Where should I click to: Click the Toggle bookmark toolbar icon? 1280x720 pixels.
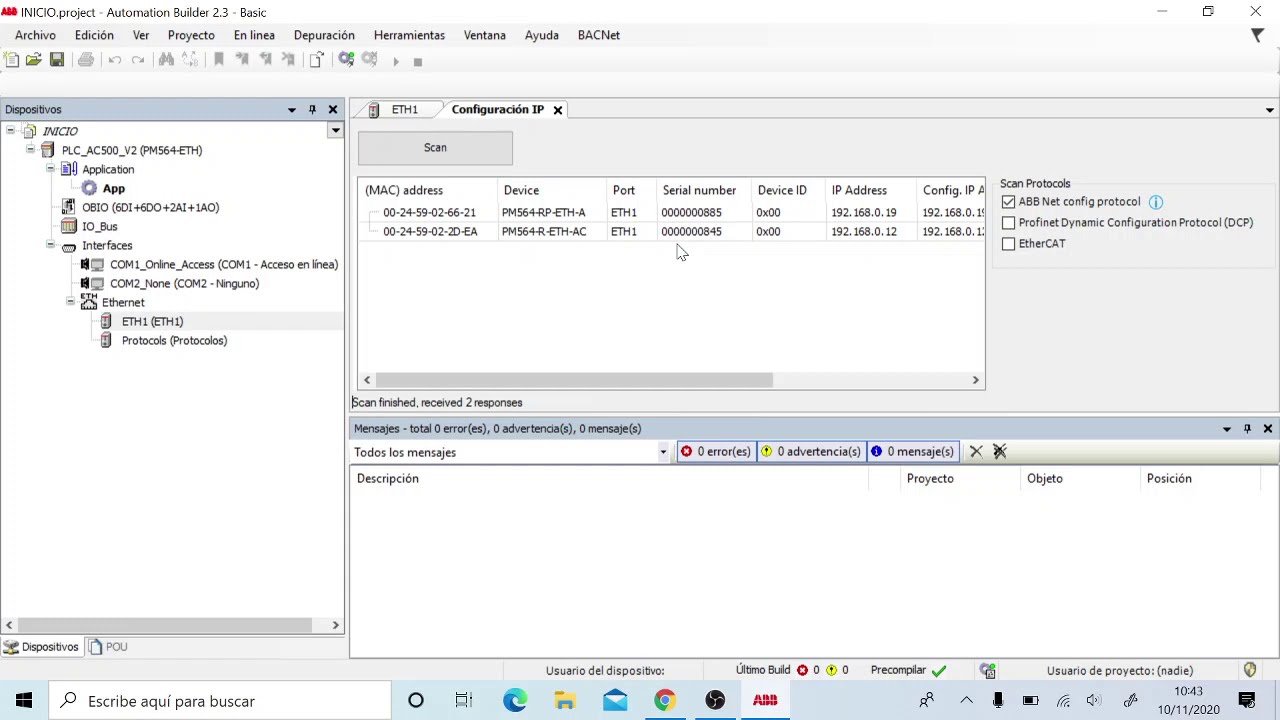[219, 60]
